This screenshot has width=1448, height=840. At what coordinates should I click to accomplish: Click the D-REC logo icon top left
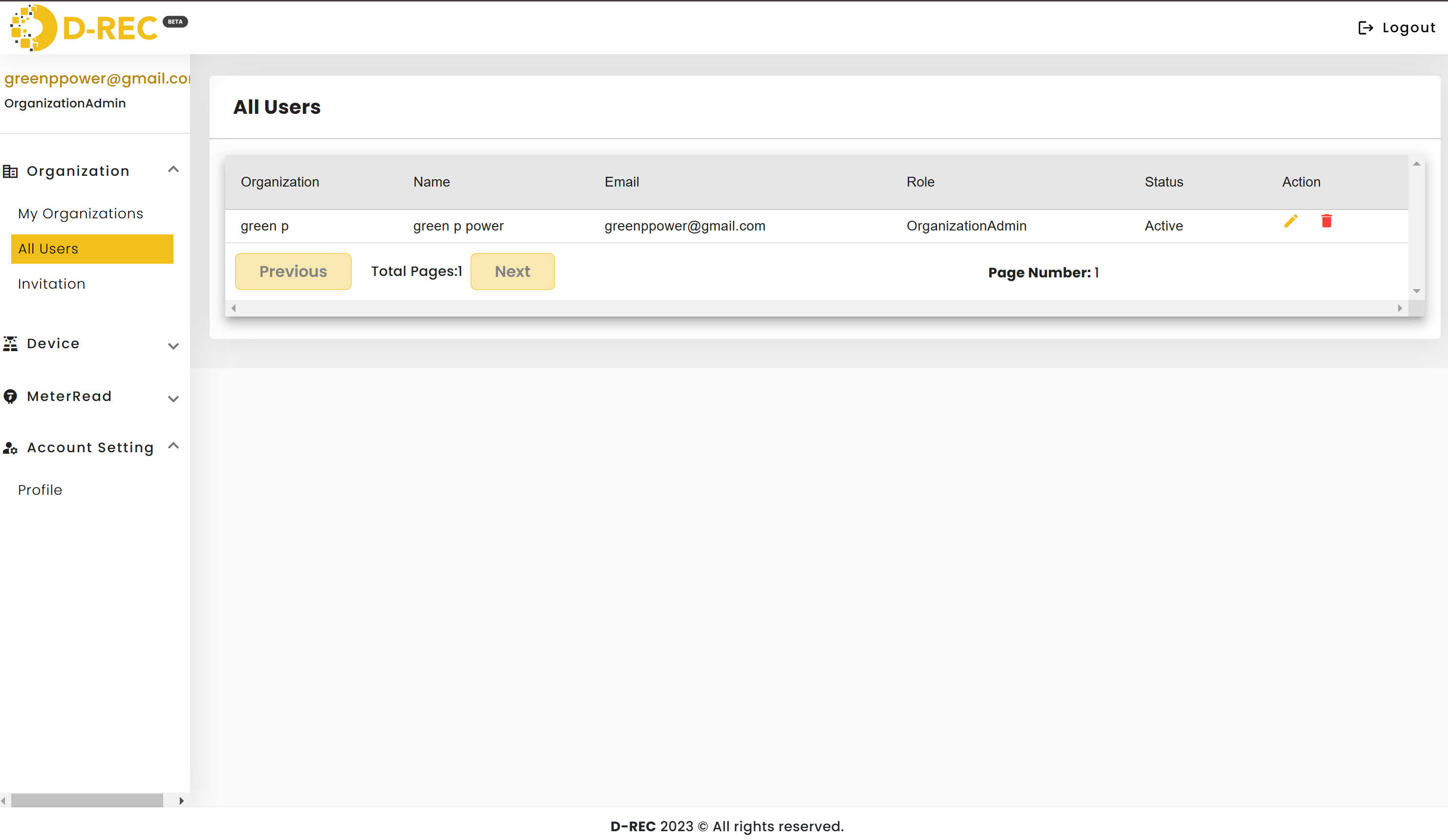(31, 28)
